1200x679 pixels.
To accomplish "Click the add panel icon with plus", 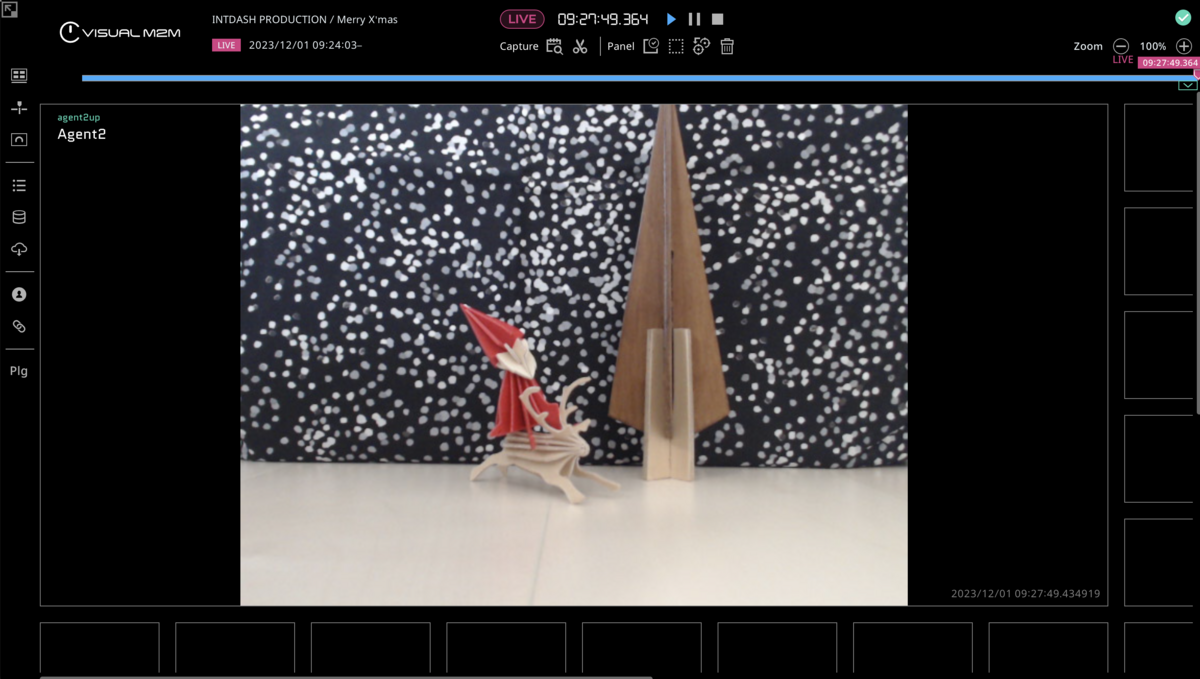I will [702, 46].
